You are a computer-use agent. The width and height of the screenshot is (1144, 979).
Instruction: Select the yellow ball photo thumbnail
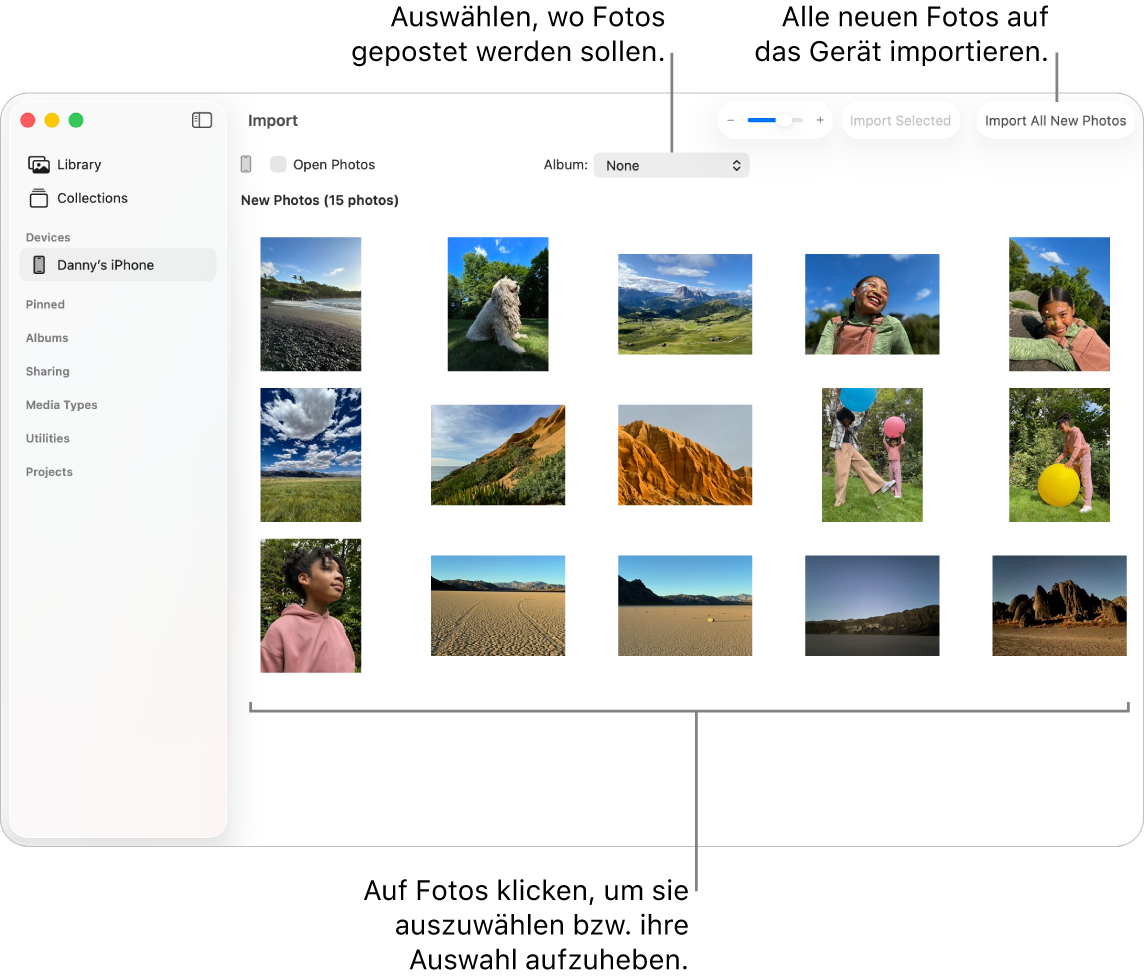click(1059, 455)
